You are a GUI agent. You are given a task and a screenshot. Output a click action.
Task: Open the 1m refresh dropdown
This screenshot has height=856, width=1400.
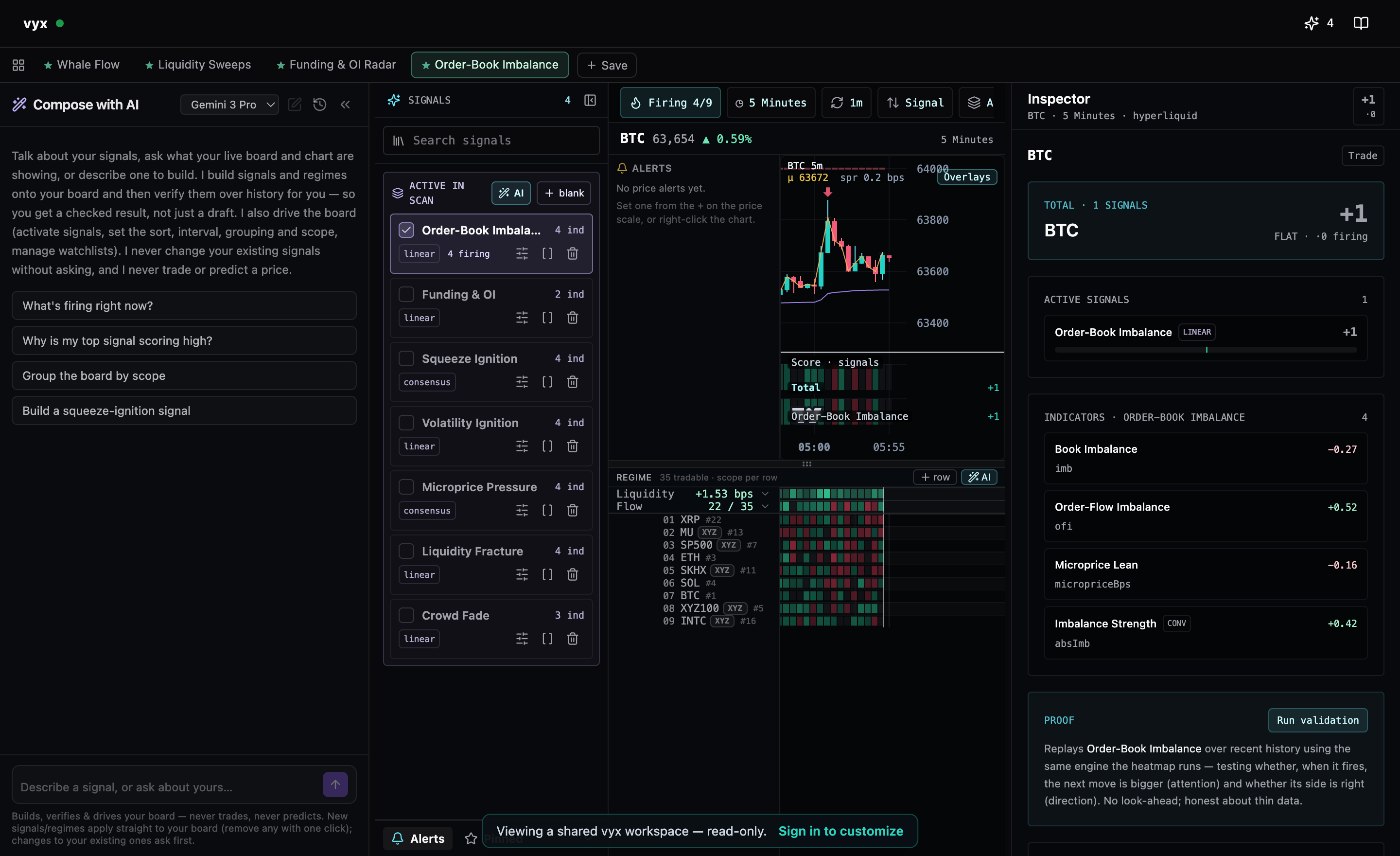point(847,103)
